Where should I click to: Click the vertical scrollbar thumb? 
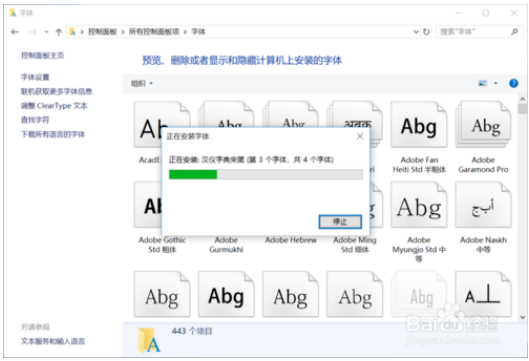coord(523,109)
